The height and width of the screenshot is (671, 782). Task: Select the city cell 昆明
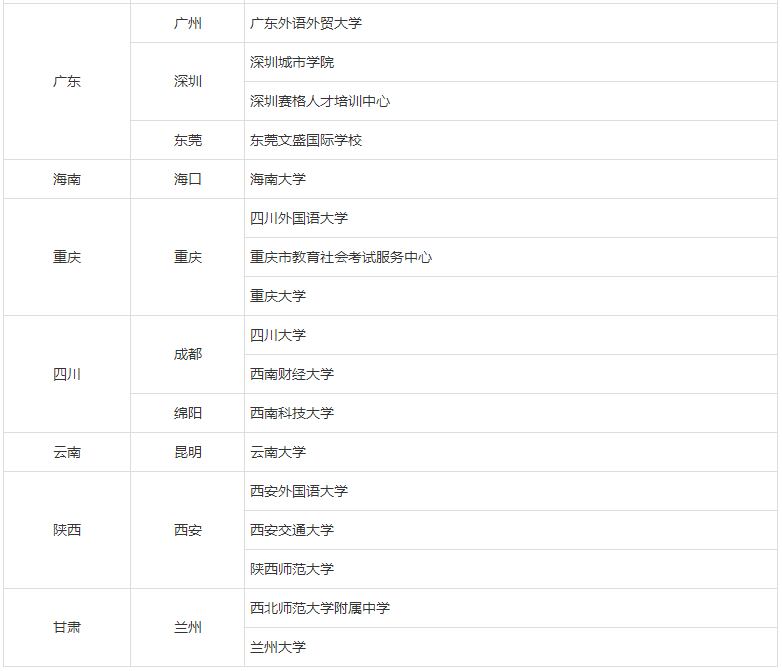coord(188,452)
